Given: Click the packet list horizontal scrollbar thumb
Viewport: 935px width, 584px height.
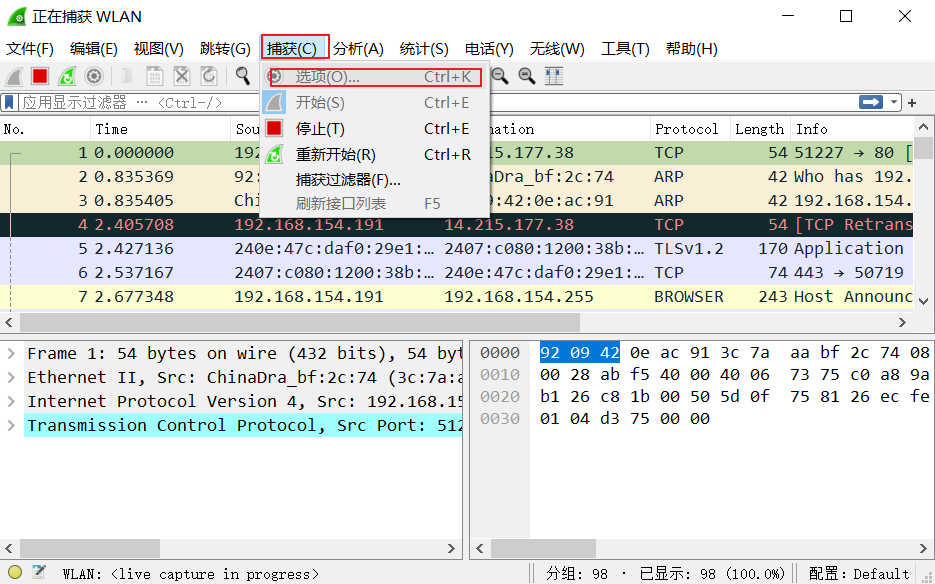Looking at the screenshot, I should click(300, 323).
